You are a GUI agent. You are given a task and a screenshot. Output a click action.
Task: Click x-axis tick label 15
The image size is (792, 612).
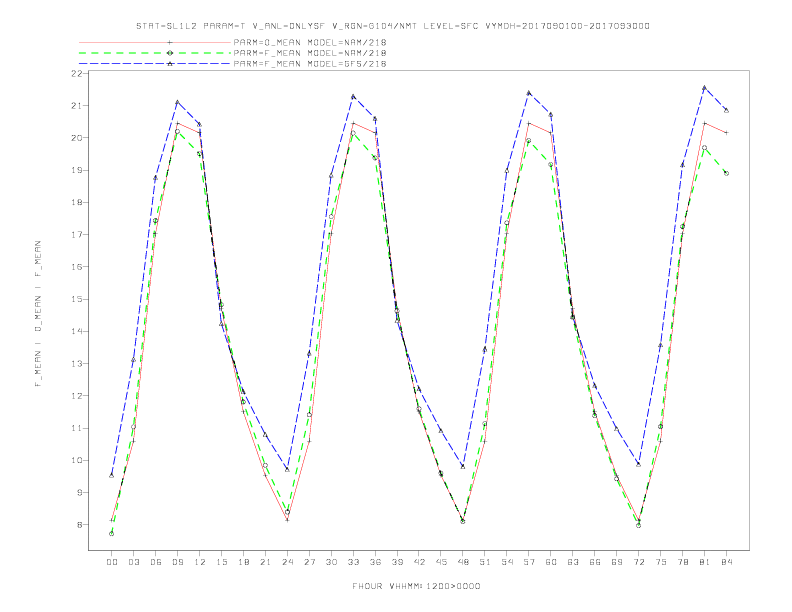[x=221, y=562]
